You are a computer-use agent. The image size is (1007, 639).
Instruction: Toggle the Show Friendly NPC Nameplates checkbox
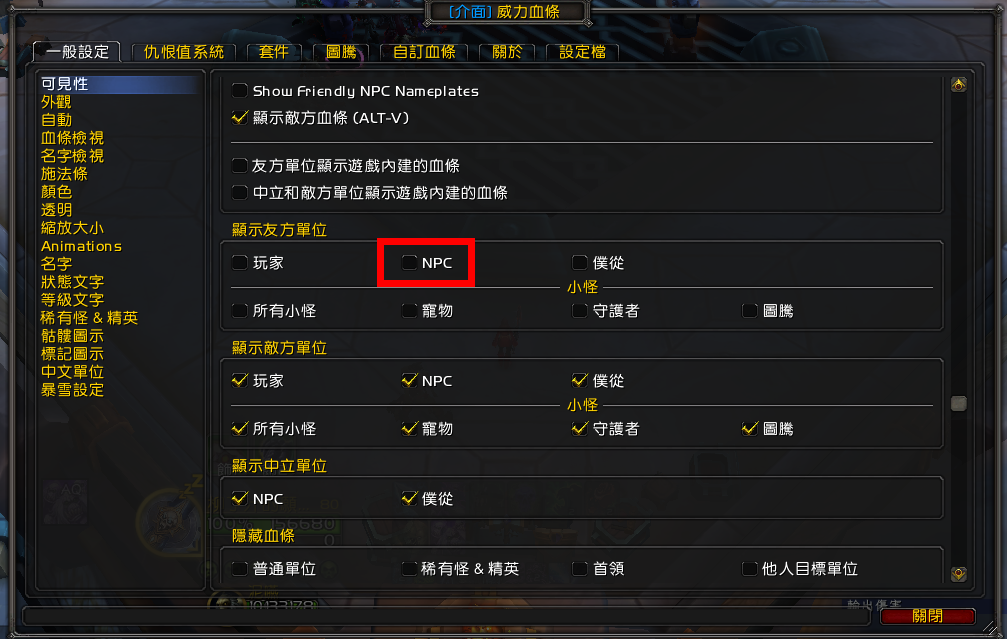240,91
